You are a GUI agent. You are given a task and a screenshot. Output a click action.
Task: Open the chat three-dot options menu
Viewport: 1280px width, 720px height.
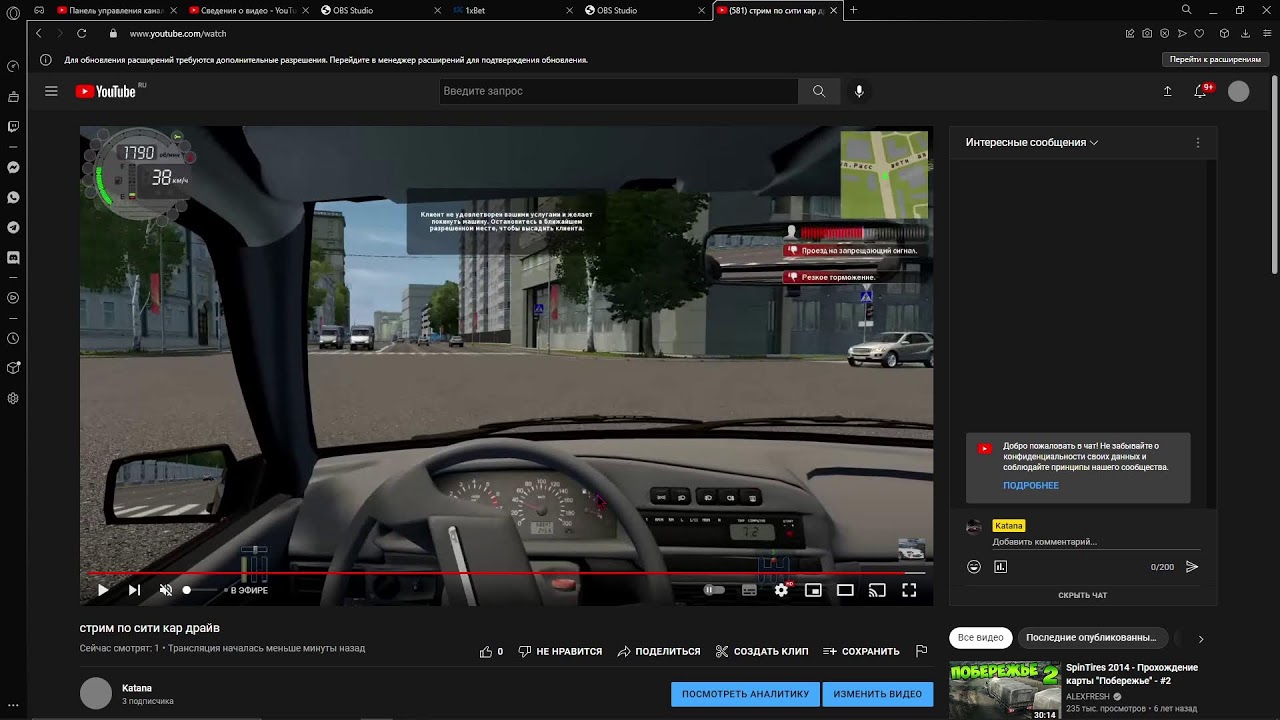pyautogui.click(x=1198, y=143)
